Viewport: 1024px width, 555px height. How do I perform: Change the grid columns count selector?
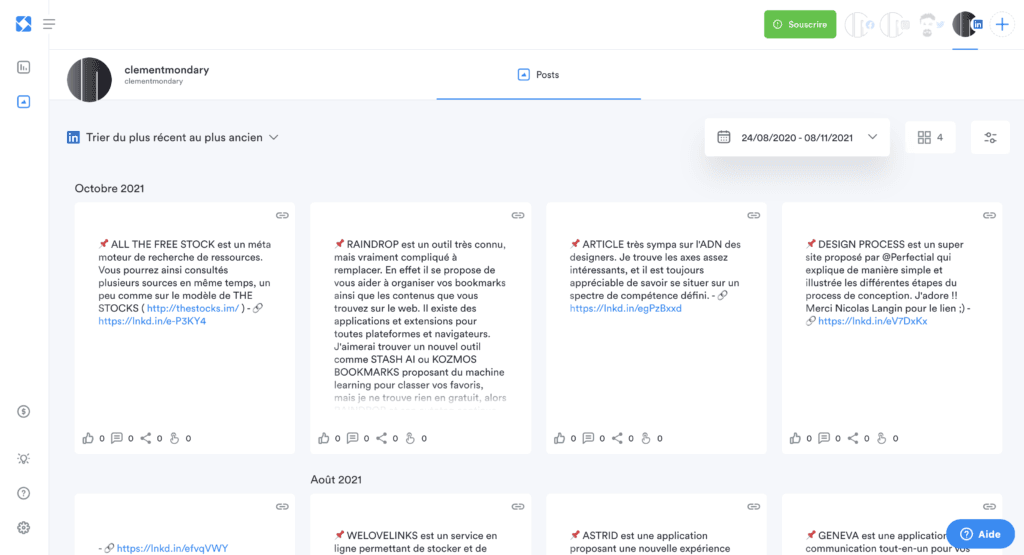[x=930, y=137]
